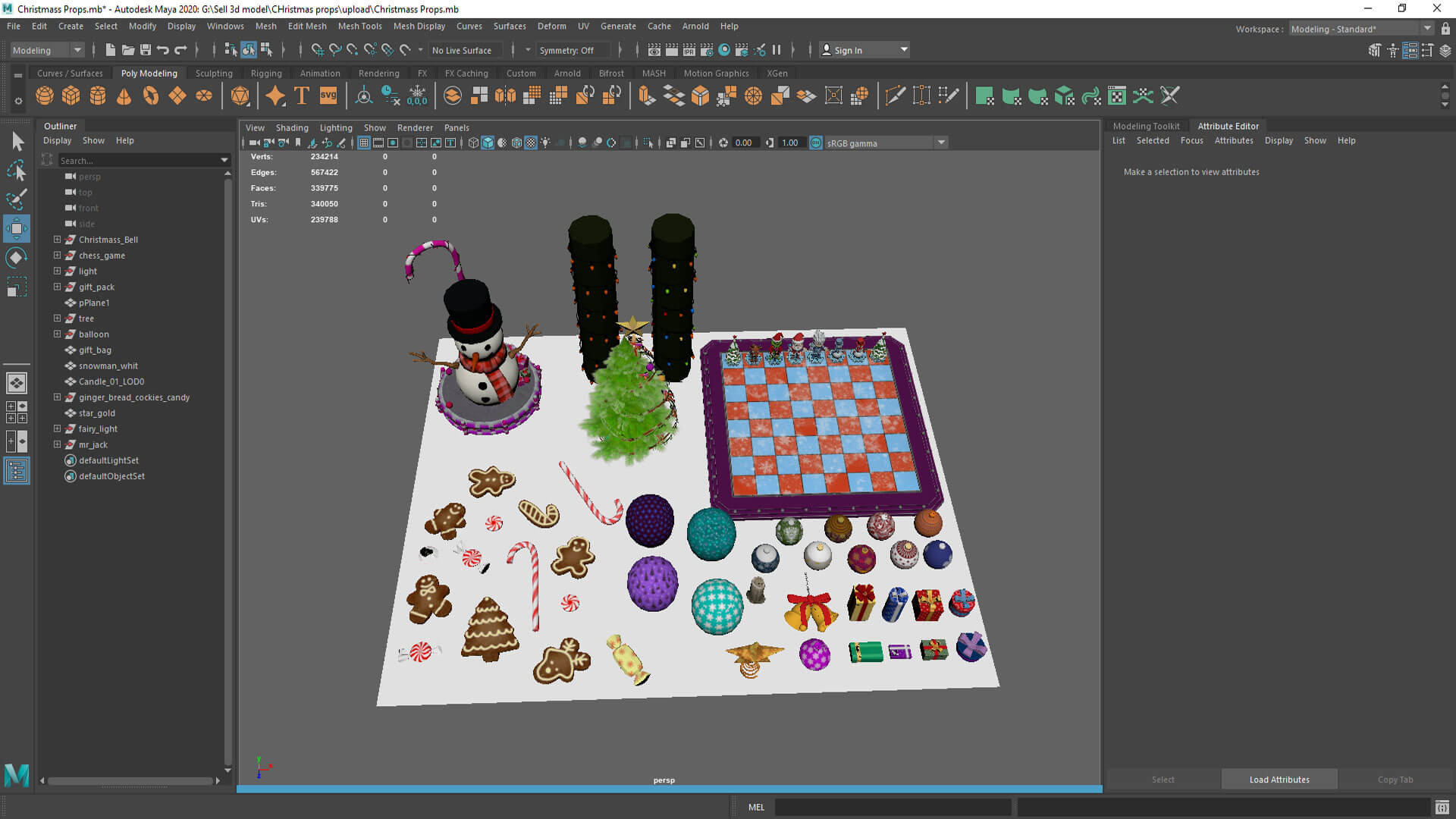Click the Symmetry: Off field

coord(573,50)
